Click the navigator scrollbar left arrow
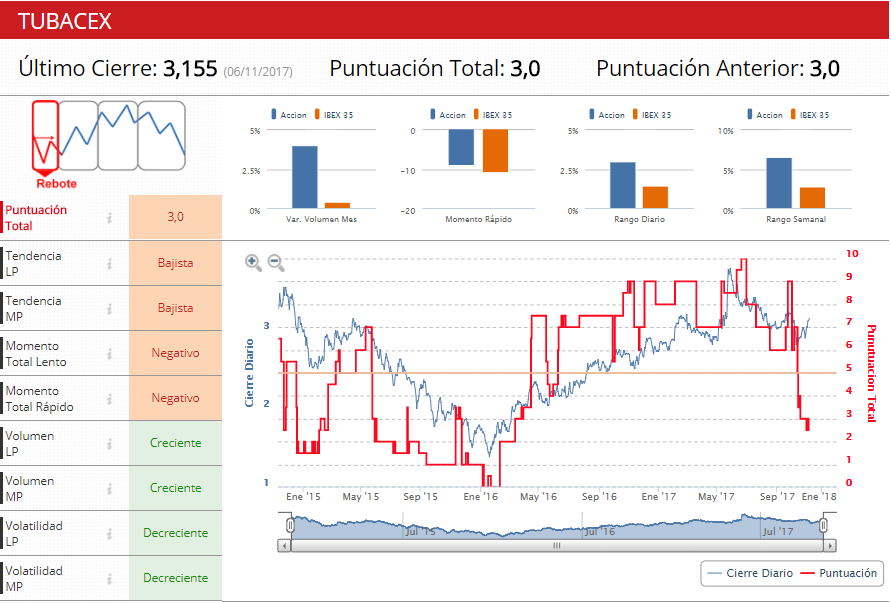The image size is (891, 603). [284, 546]
